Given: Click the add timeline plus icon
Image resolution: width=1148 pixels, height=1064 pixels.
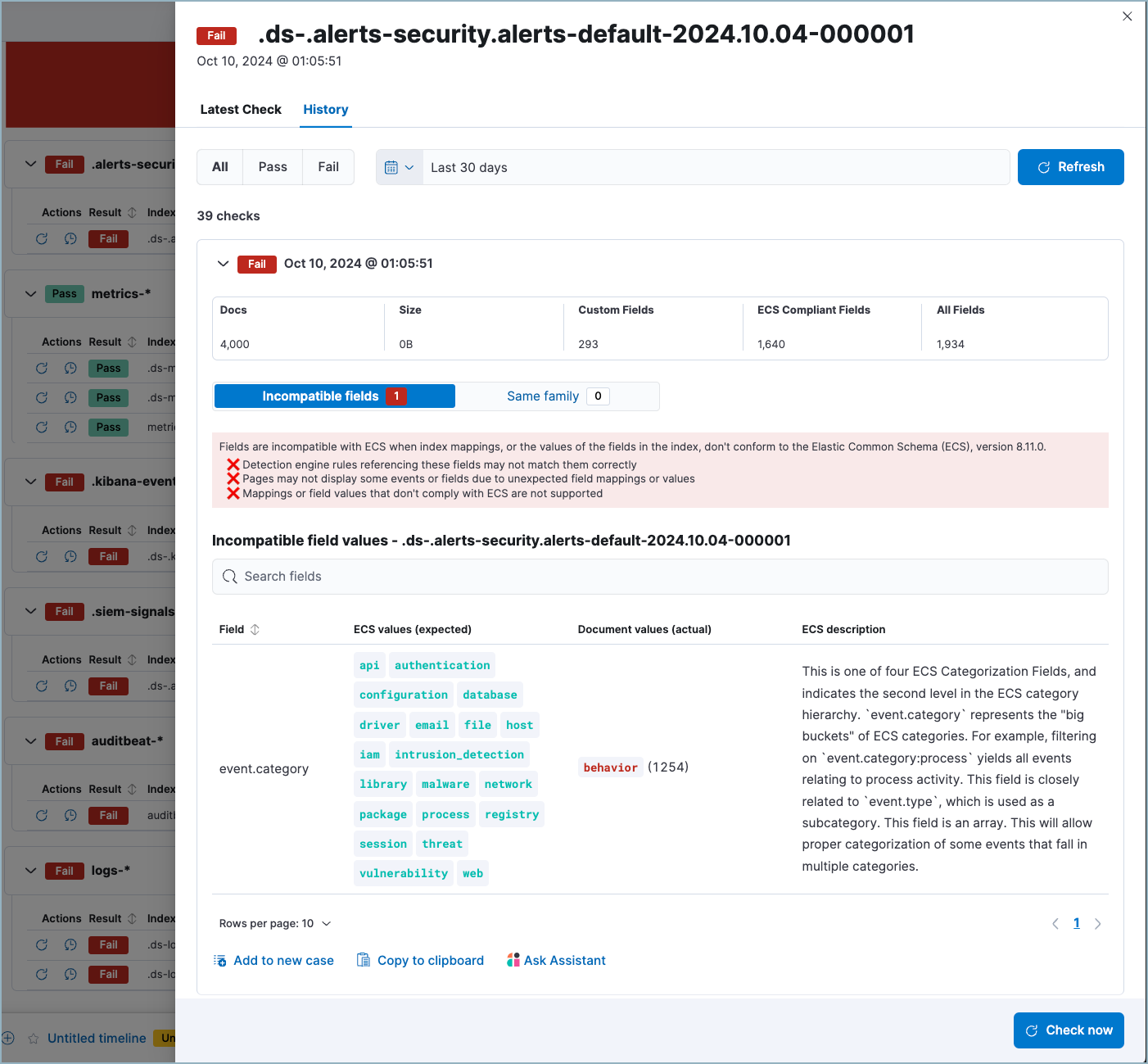Looking at the screenshot, I should pos(8,1038).
